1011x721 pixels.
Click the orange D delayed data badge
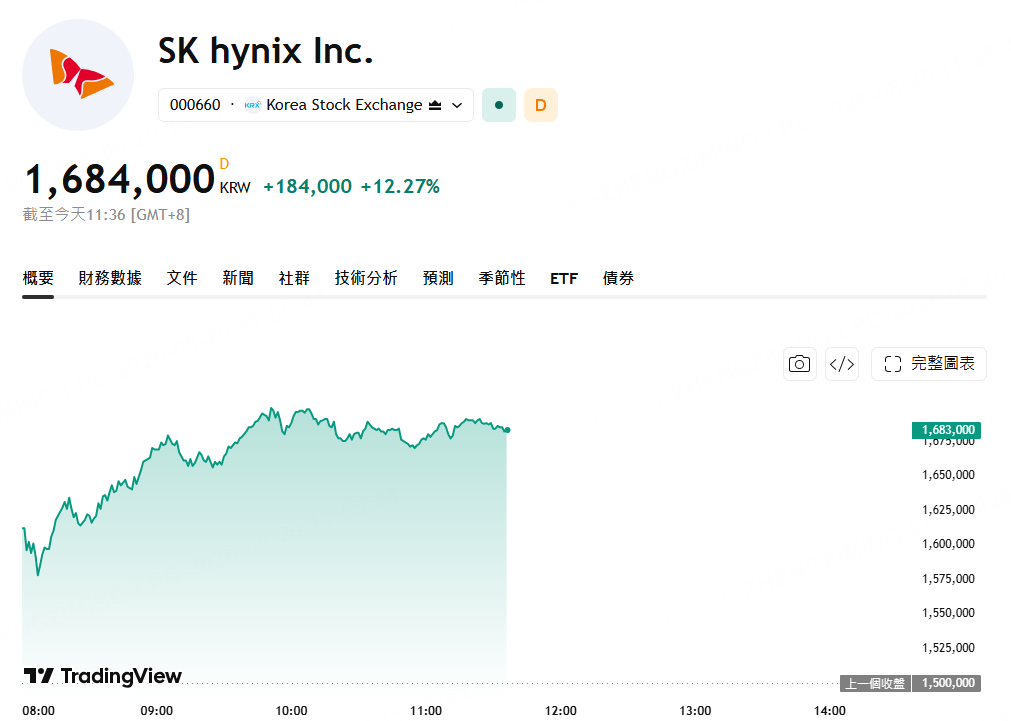pos(541,105)
